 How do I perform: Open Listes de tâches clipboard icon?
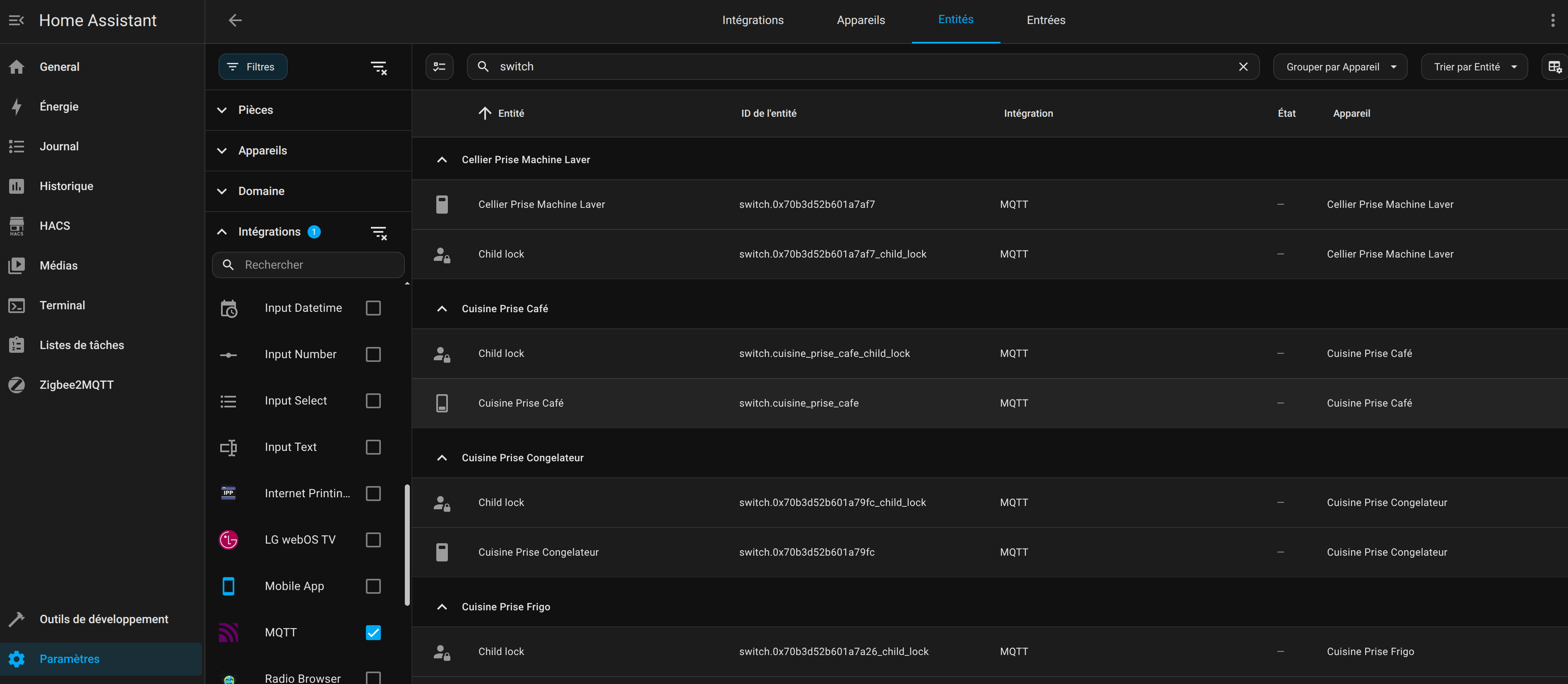coord(17,345)
